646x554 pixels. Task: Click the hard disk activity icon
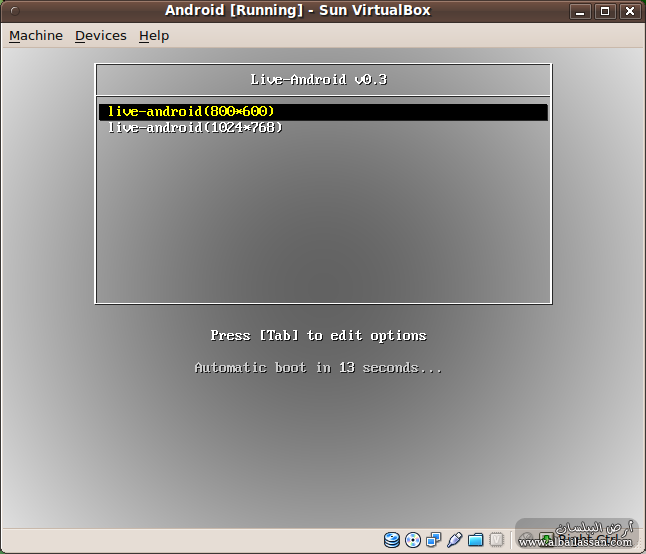(391, 540)
